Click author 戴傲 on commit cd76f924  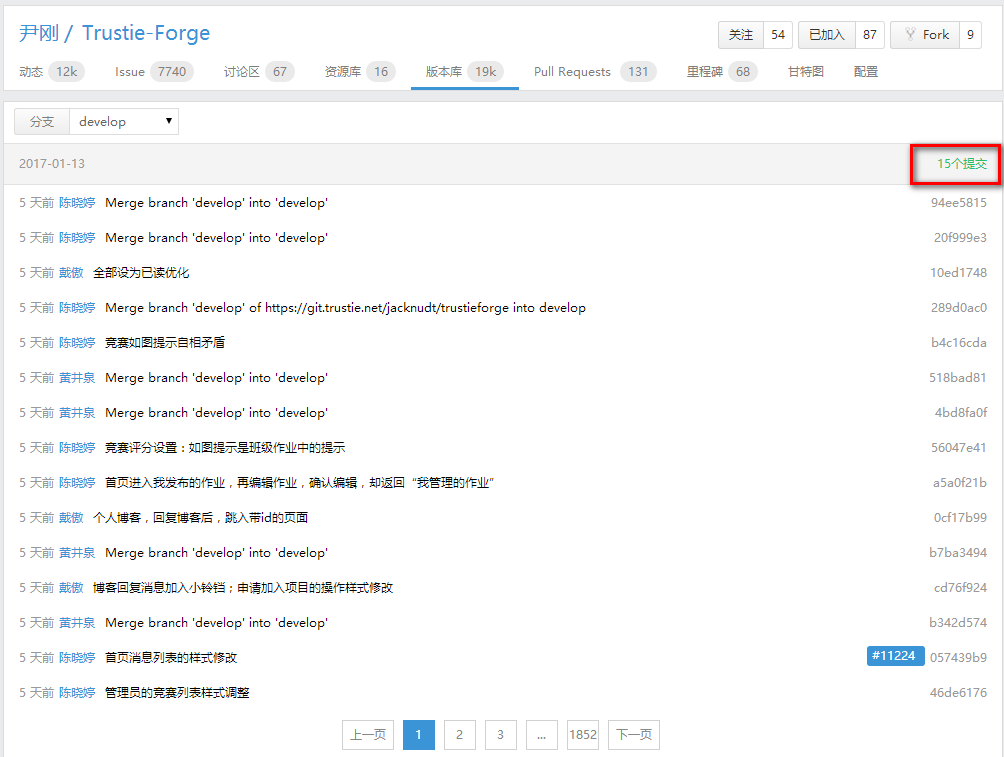click(71, 588)
